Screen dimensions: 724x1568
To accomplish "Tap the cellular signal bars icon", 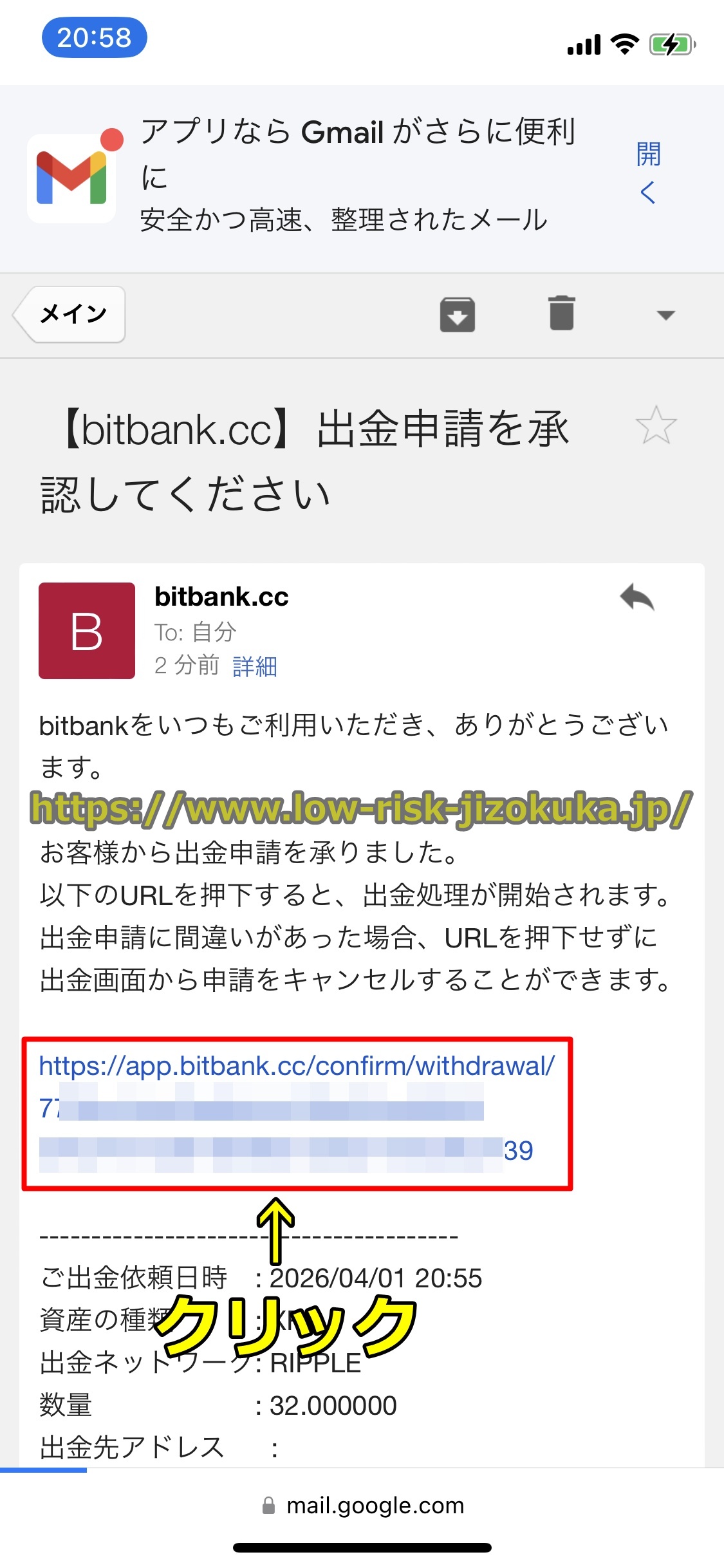I will click(x=584, y=45).
